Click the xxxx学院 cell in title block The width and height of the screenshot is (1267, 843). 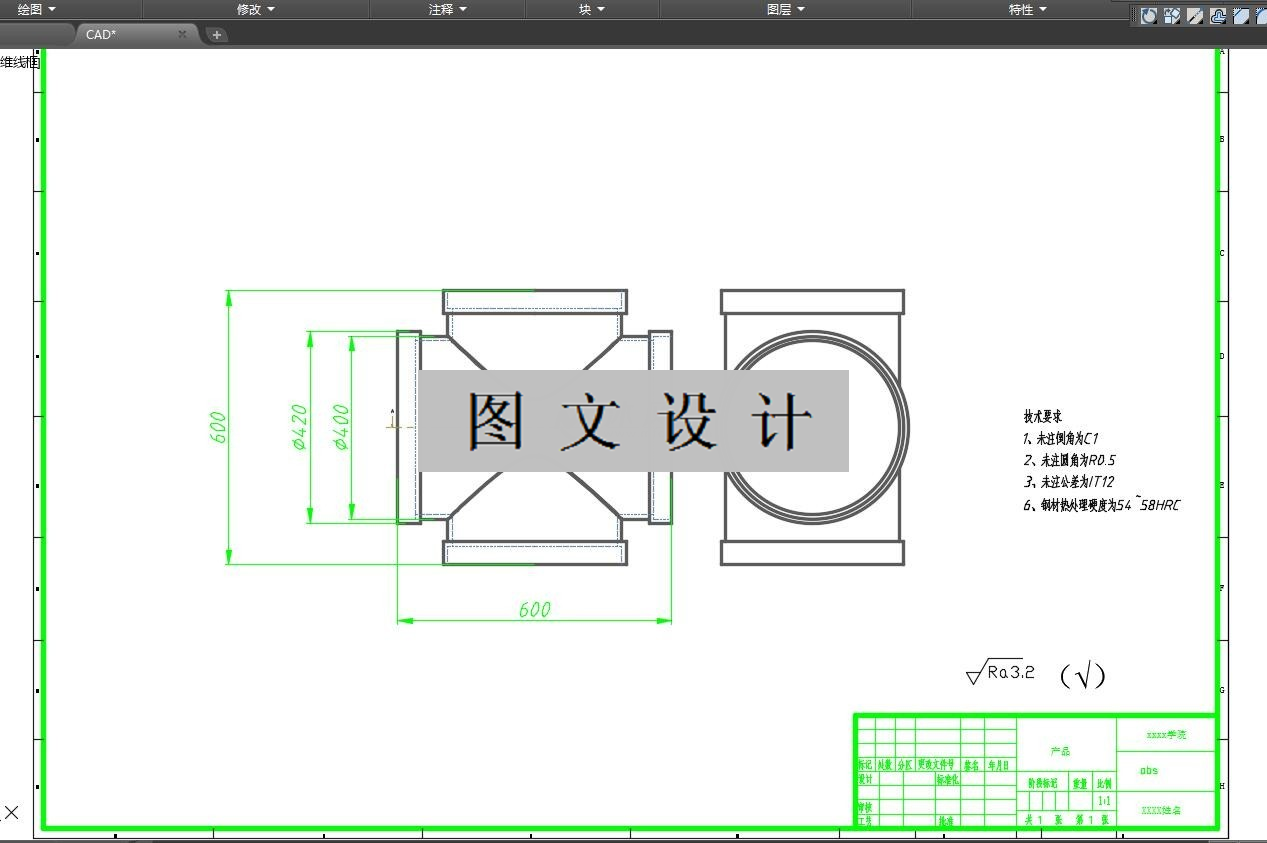(1166, 734)
